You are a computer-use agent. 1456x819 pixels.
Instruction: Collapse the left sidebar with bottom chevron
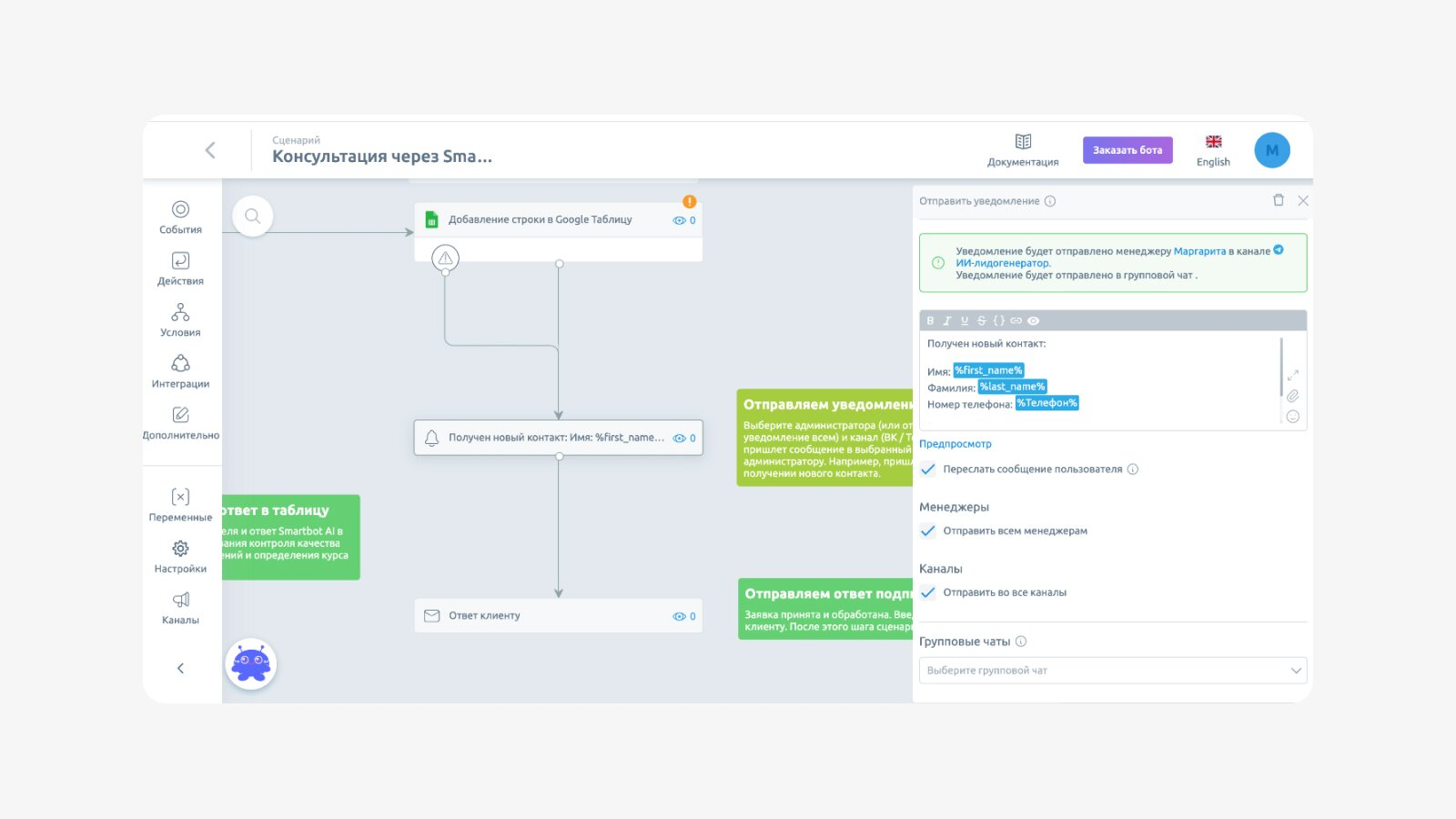click(180, 668)
